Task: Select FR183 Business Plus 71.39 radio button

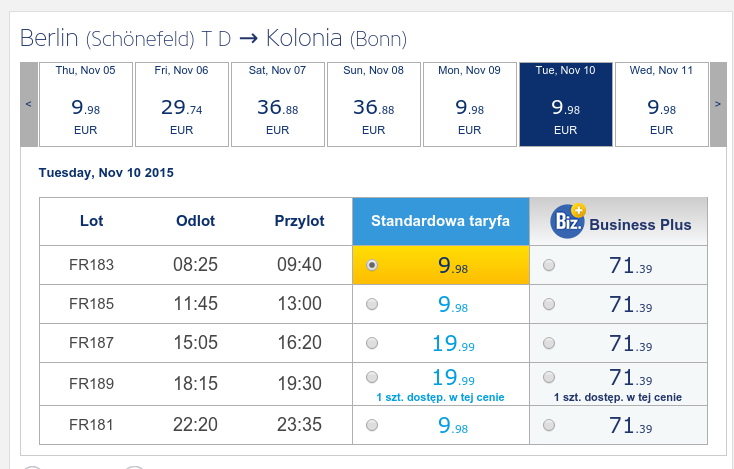Action: [549, 265]
